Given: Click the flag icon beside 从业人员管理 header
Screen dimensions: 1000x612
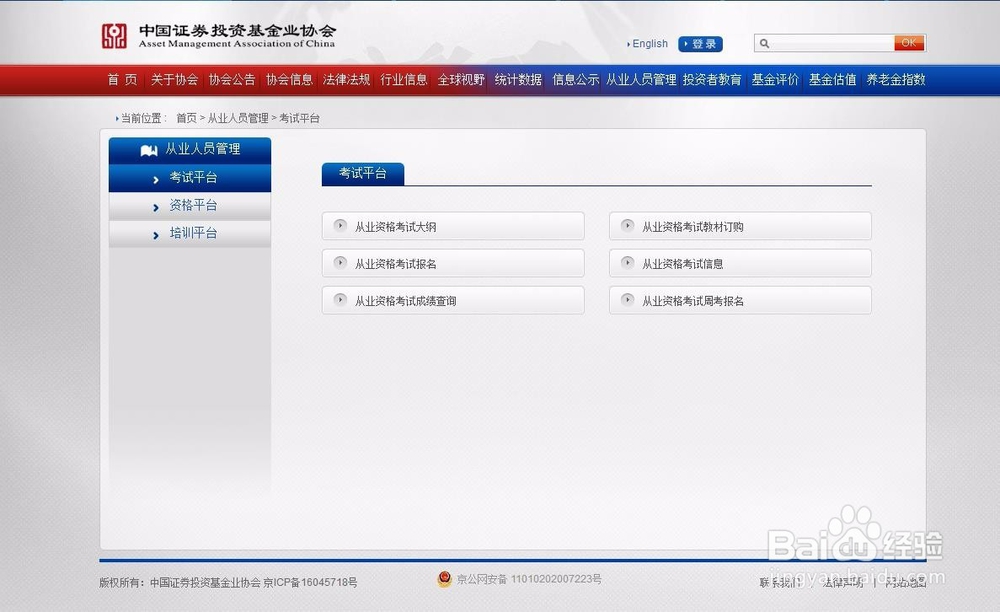Looking at the screenshot, I should tap(147, 148).
